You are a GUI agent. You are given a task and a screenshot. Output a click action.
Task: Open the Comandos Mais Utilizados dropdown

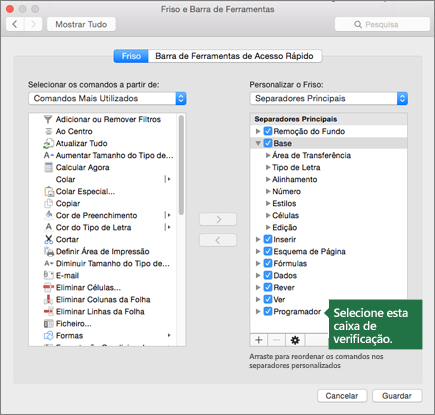107,99
